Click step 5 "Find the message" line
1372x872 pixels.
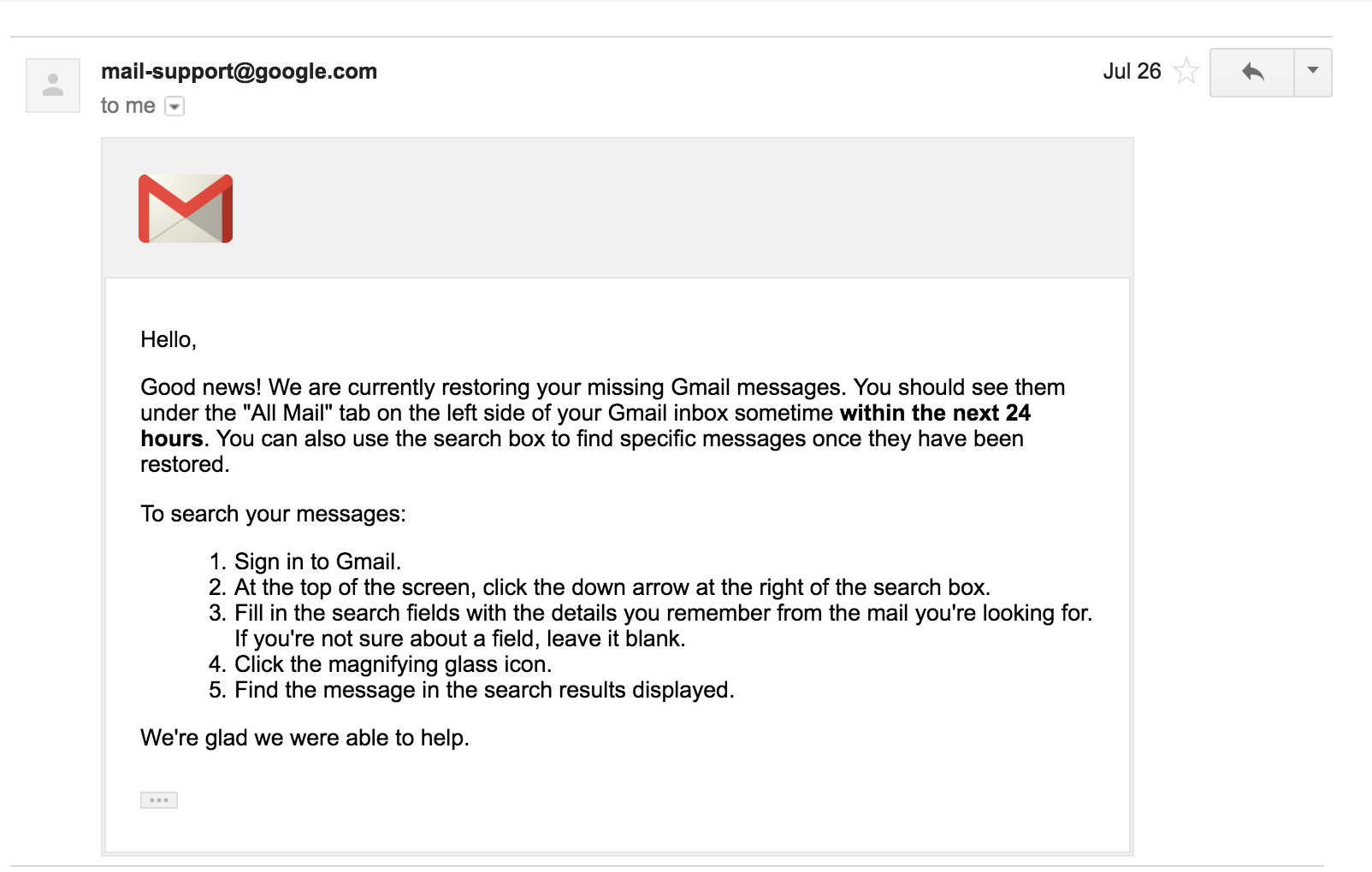484,690
